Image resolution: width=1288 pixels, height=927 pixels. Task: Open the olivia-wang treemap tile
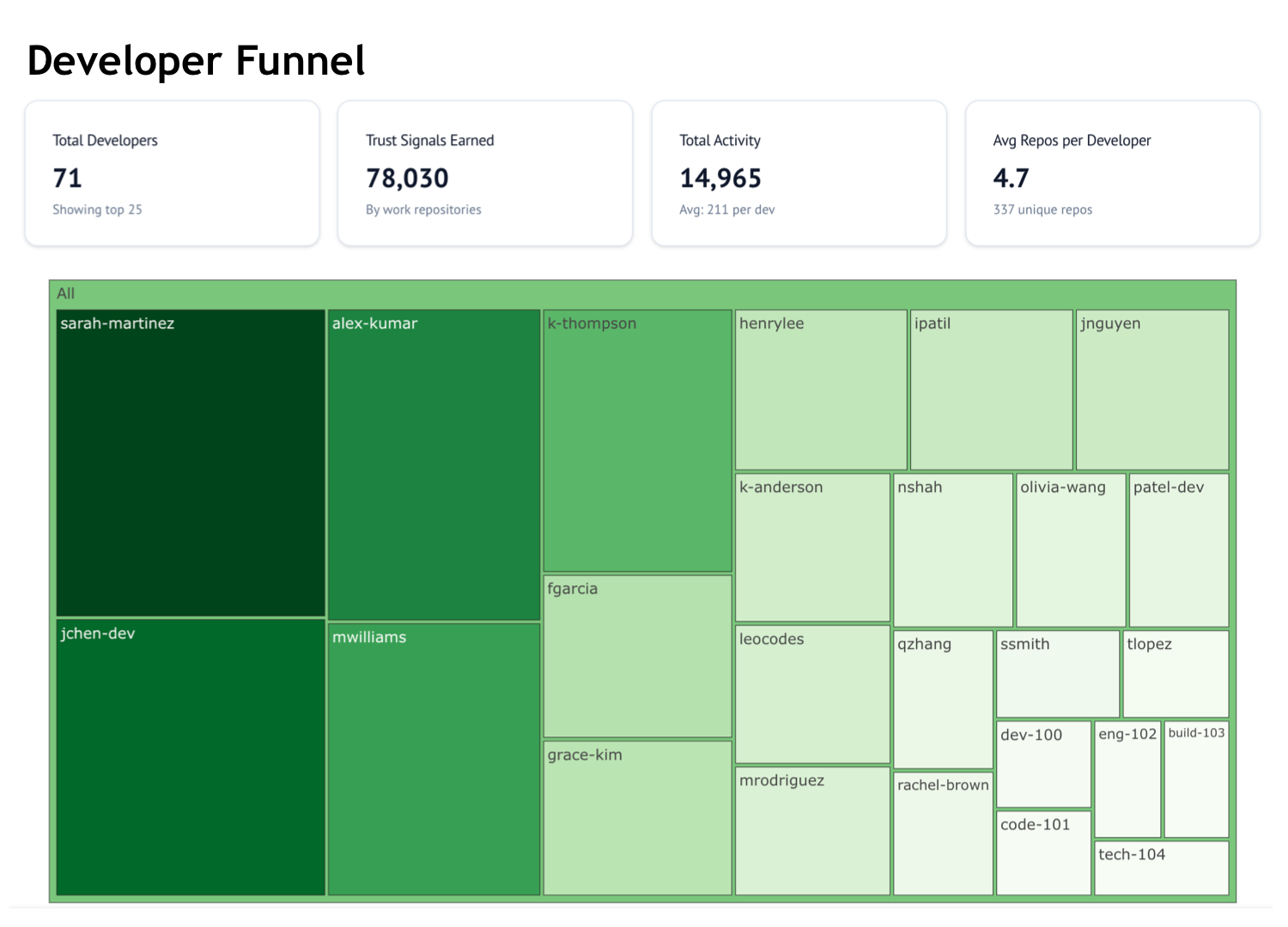pos(1071,551)
